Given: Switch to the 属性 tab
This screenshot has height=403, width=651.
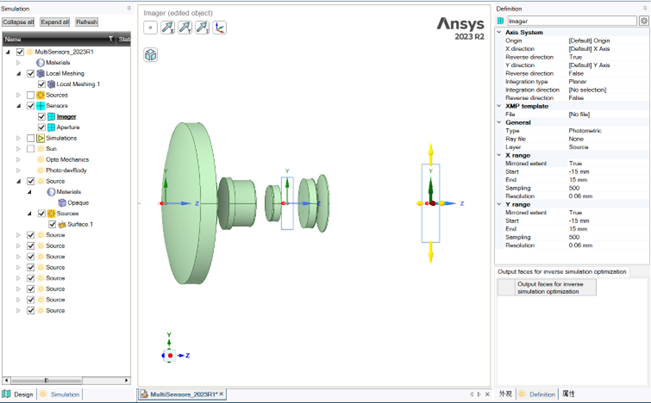Looking at the screenshot, I should (x=568, y=394).
